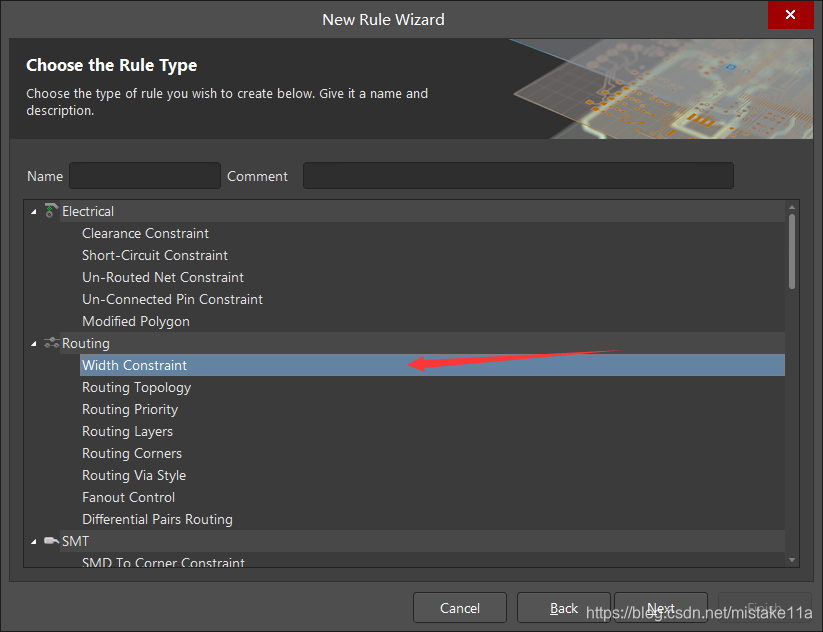823x632 pixels.
Task: Choose Un-Routed Net Constraint
Action: pyautogui.click(x=162, y=277)
